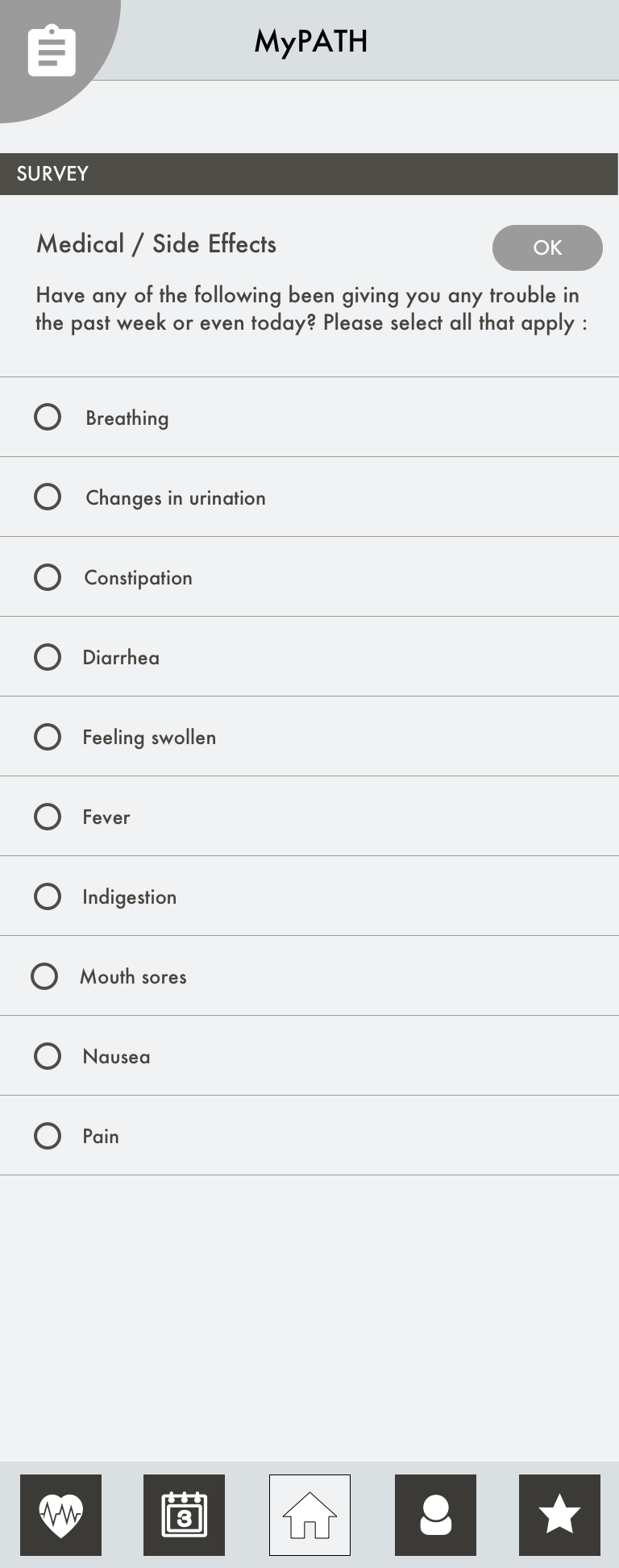Click the Medical / Side Effects heading
The image size is (619, 1568).
point(156,244)
